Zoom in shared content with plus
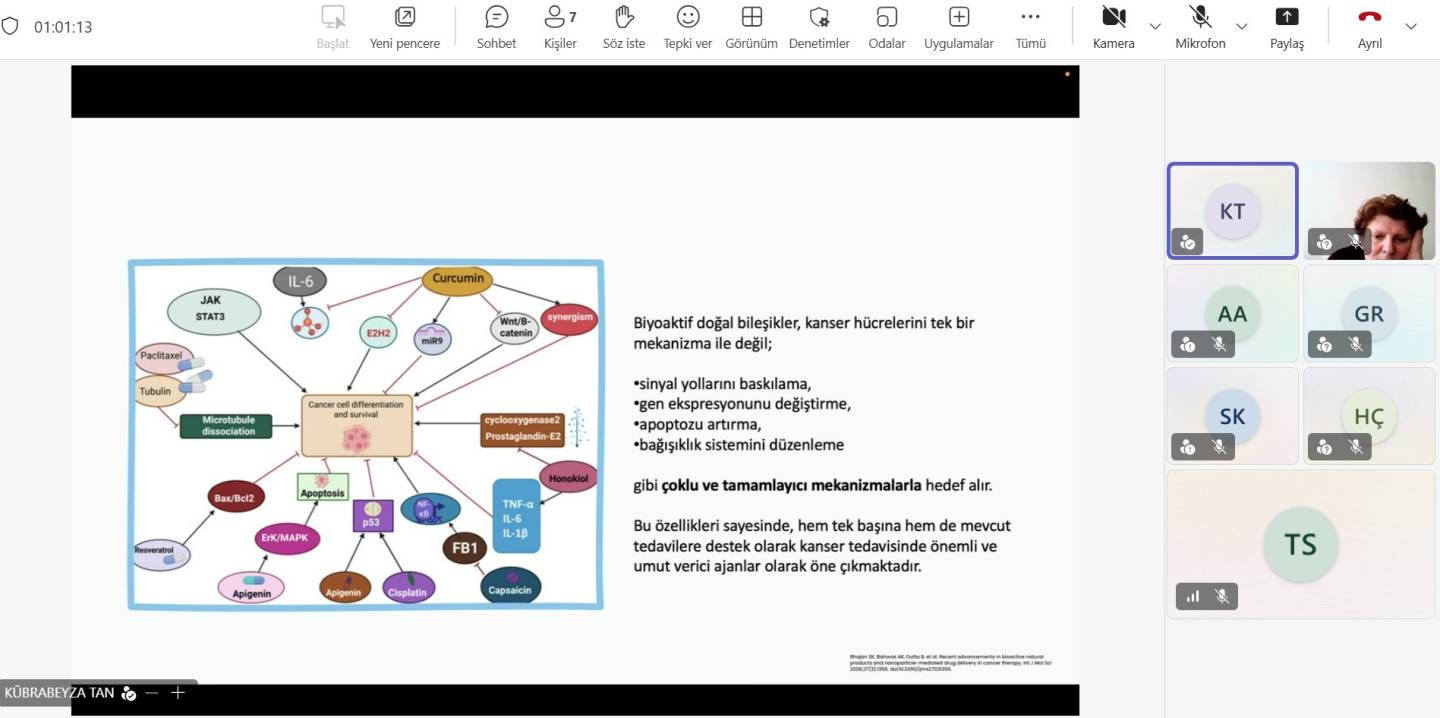Screen dimensions: 1440x718 point(177,692)
